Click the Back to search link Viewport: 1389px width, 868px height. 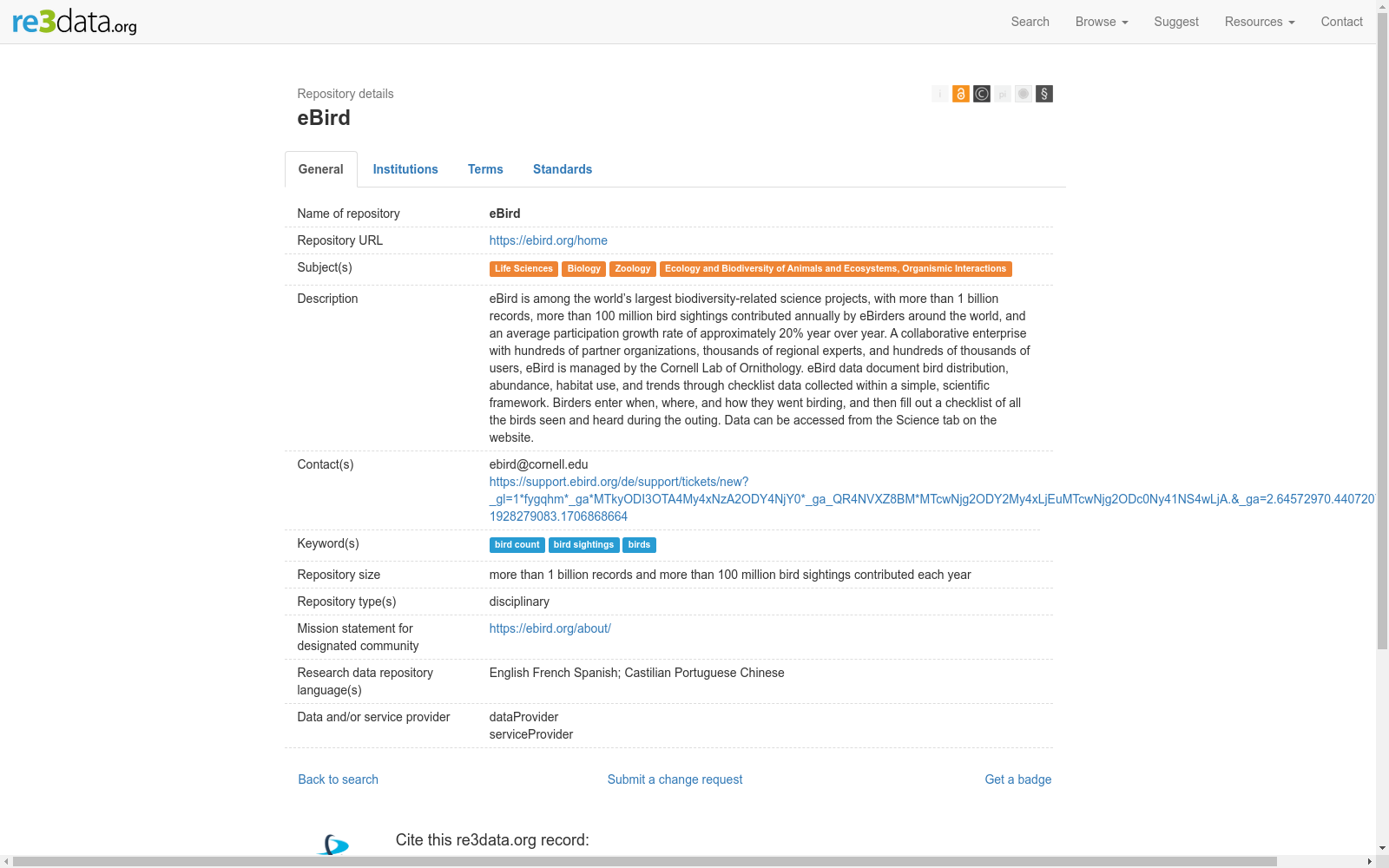339,779
